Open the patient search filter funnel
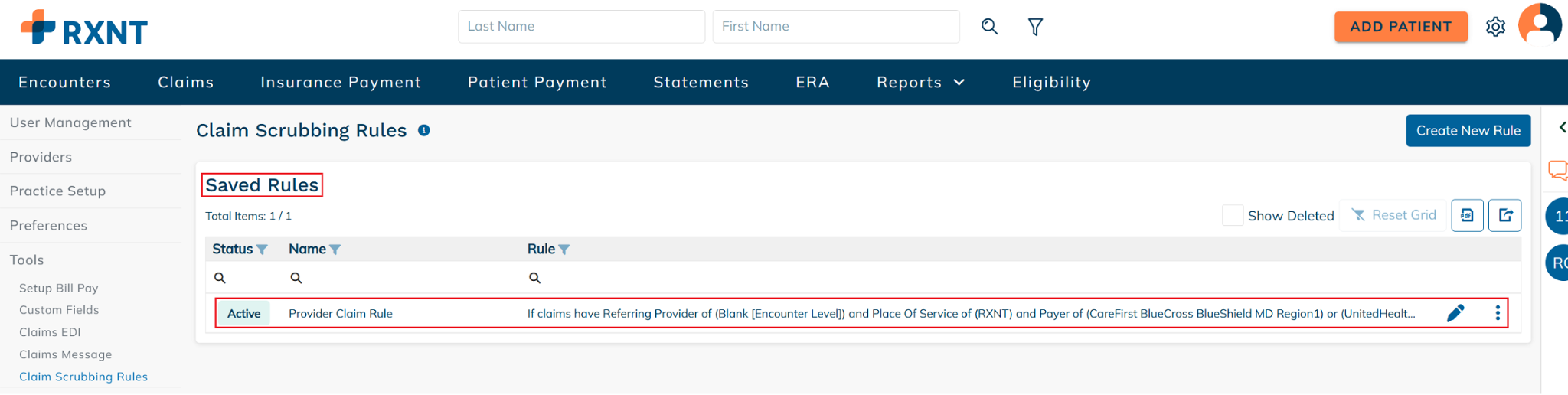 1035,27
